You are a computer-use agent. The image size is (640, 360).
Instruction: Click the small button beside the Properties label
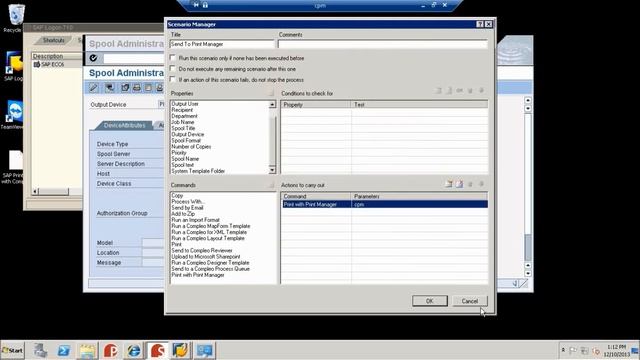click(271, 93)
